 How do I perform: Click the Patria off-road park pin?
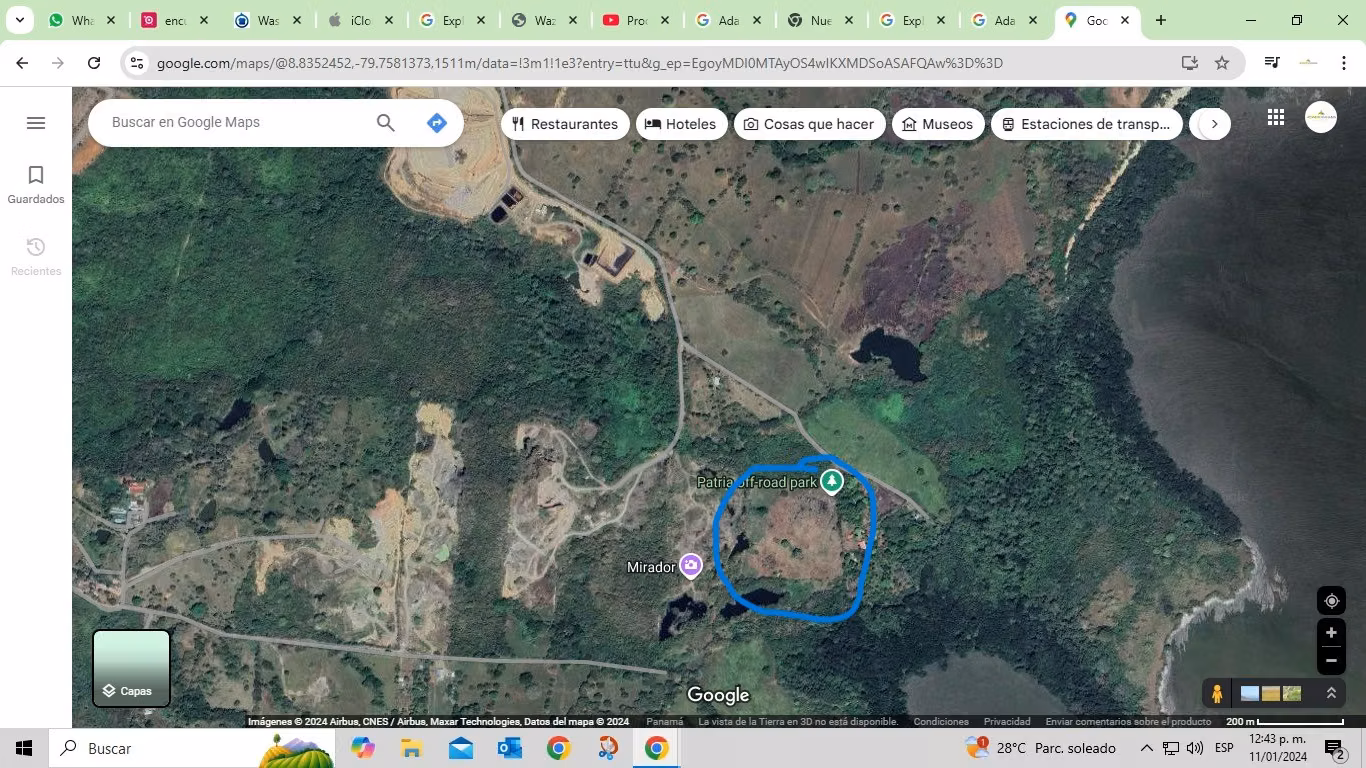831,482
